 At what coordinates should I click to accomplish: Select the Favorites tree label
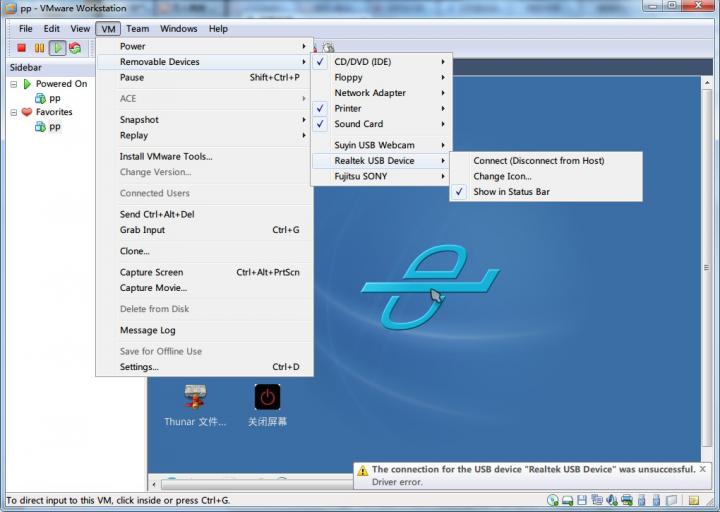tap(54, 112)
